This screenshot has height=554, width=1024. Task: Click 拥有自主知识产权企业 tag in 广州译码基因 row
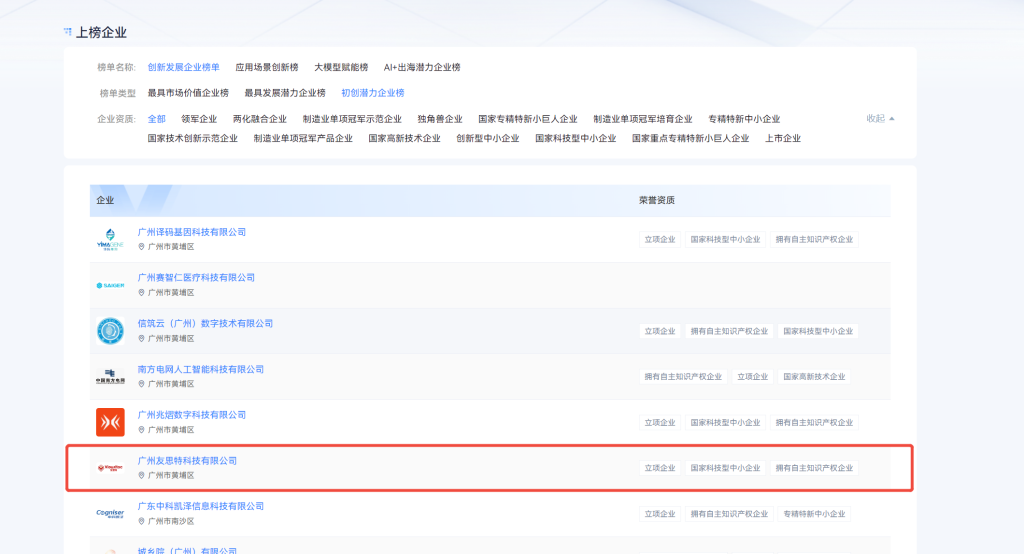pos(814,240)
